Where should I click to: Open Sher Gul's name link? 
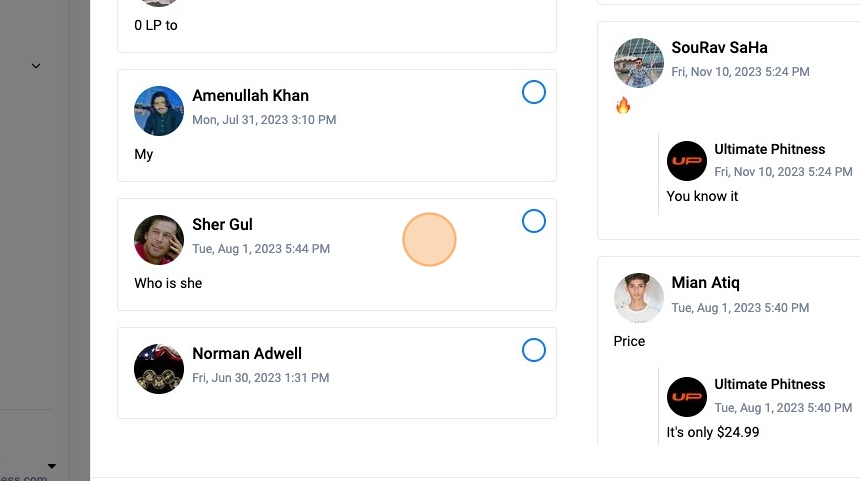point(222,225)
